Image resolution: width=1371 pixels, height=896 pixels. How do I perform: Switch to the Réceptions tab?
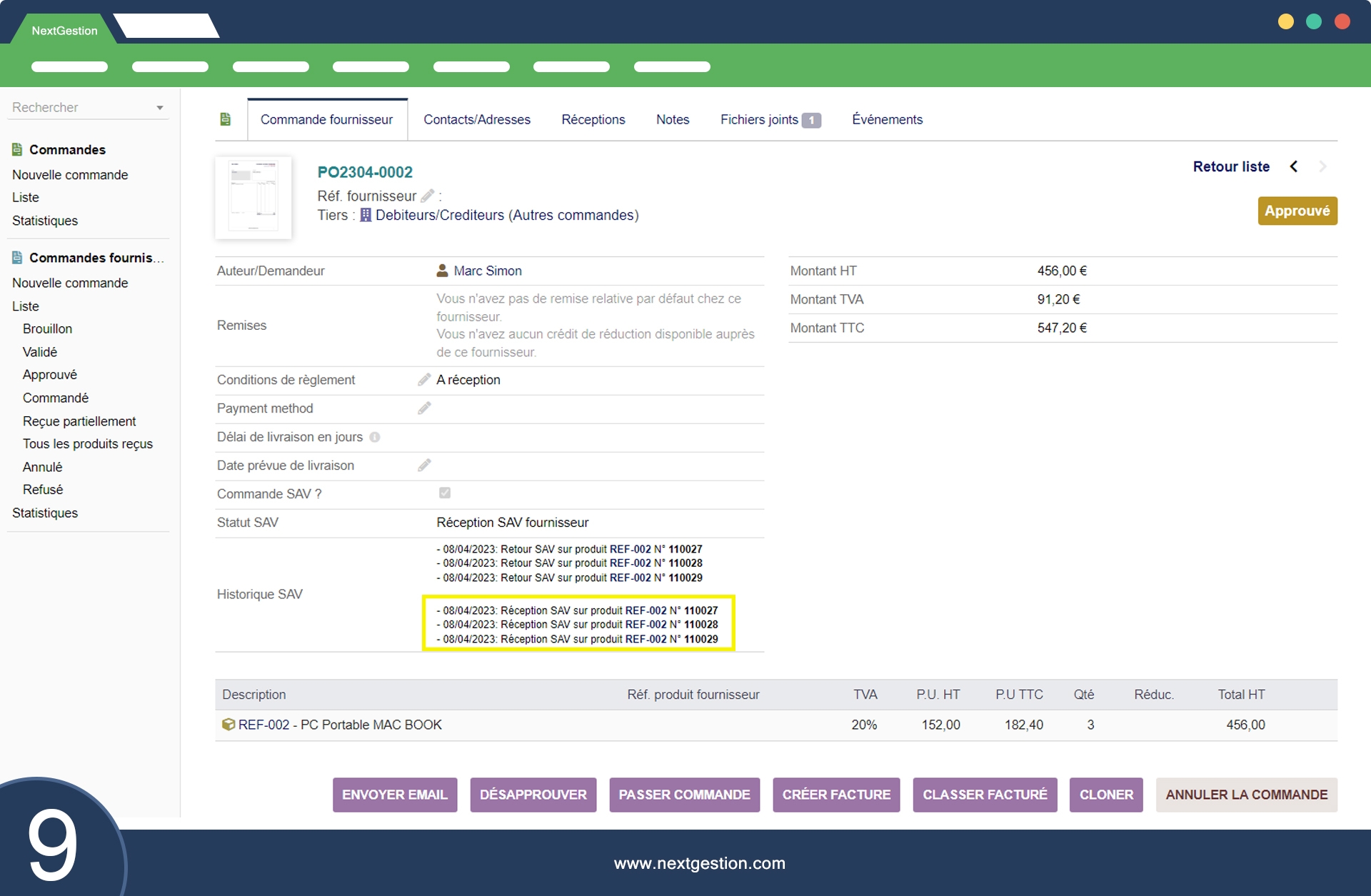click(593, 119)
